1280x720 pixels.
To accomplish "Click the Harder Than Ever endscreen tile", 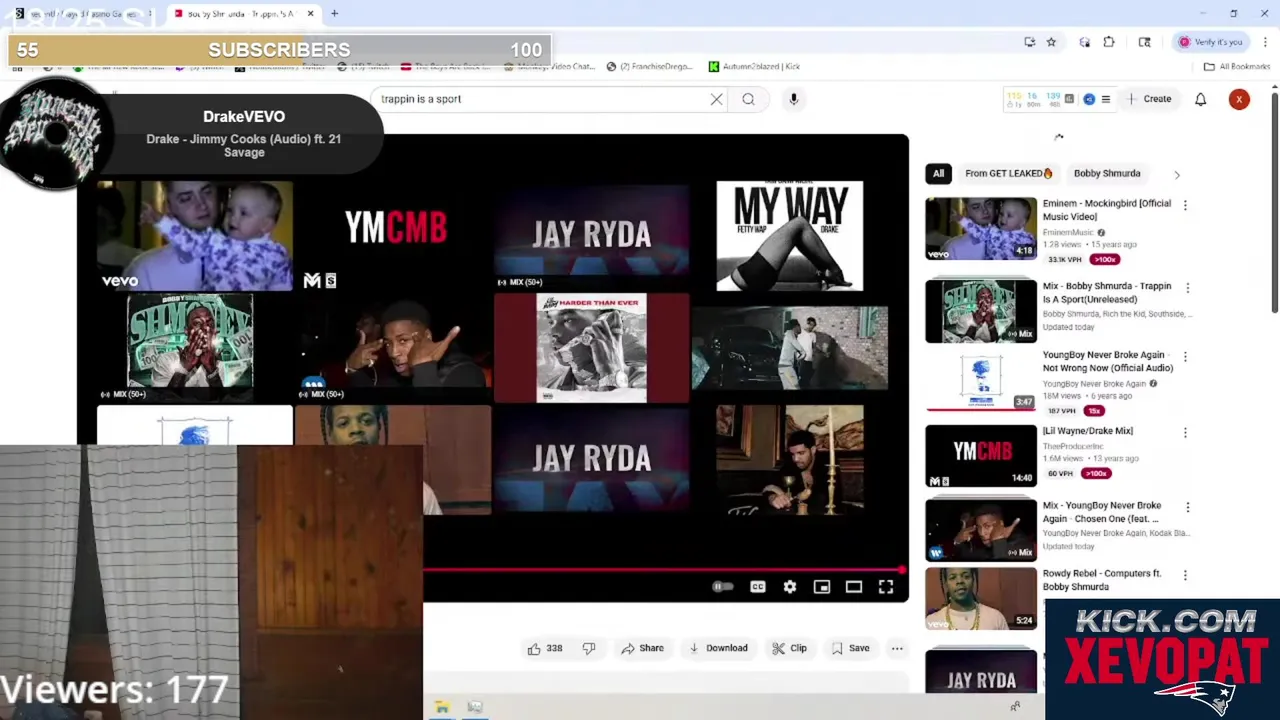I will click(x=592, y=348).
